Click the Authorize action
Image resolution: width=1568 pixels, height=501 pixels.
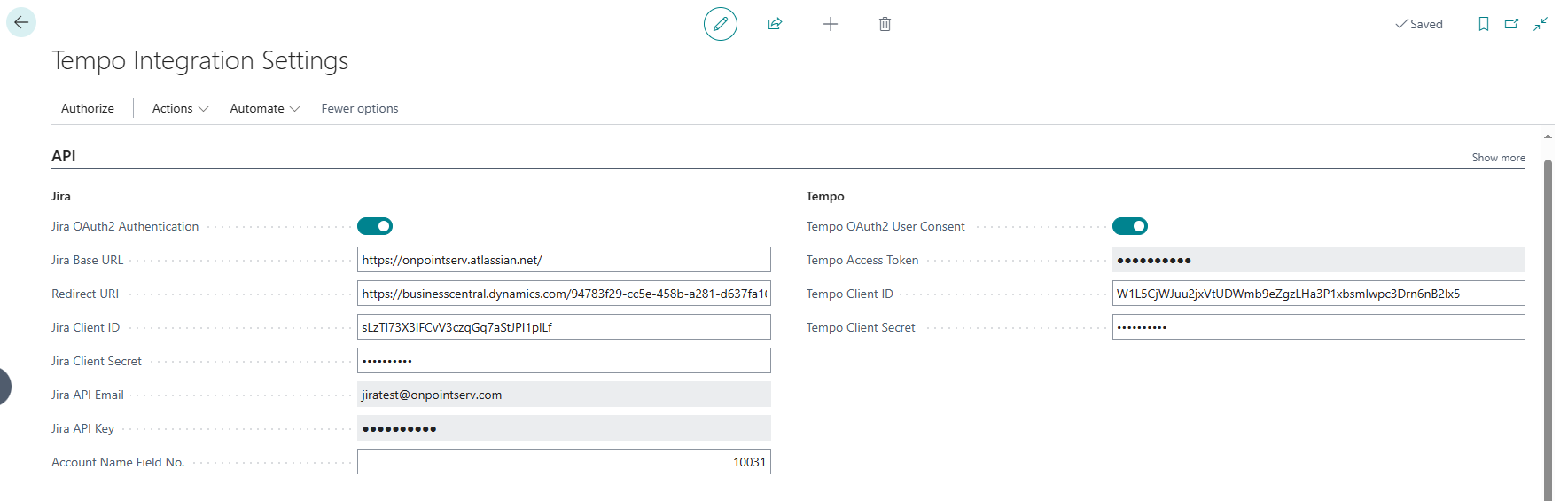88,108
